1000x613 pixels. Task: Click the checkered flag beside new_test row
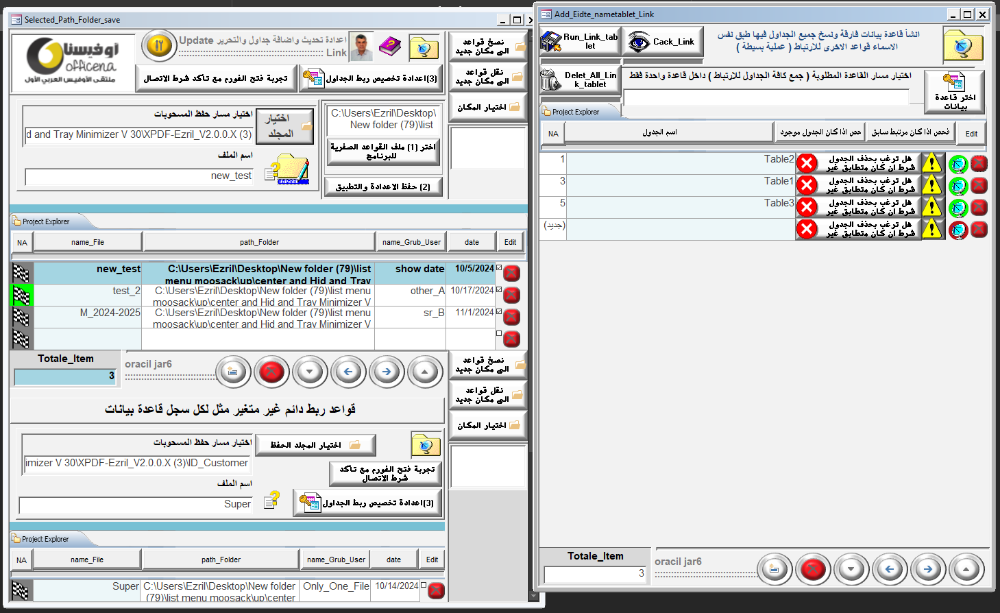click(x=21, y=272)
